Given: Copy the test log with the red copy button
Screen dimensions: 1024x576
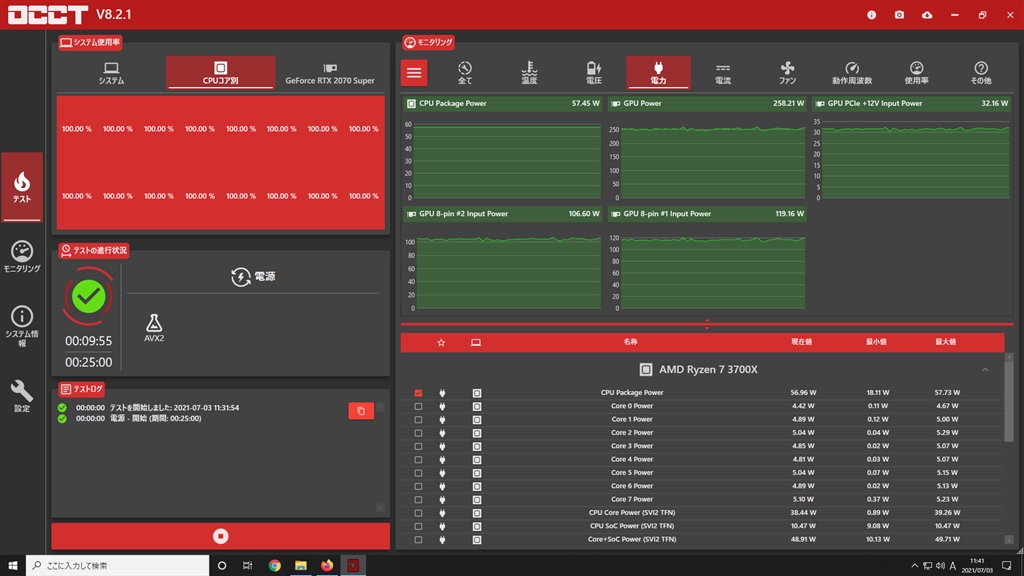Looking at the screenshot, I should [x=361, y=411].
